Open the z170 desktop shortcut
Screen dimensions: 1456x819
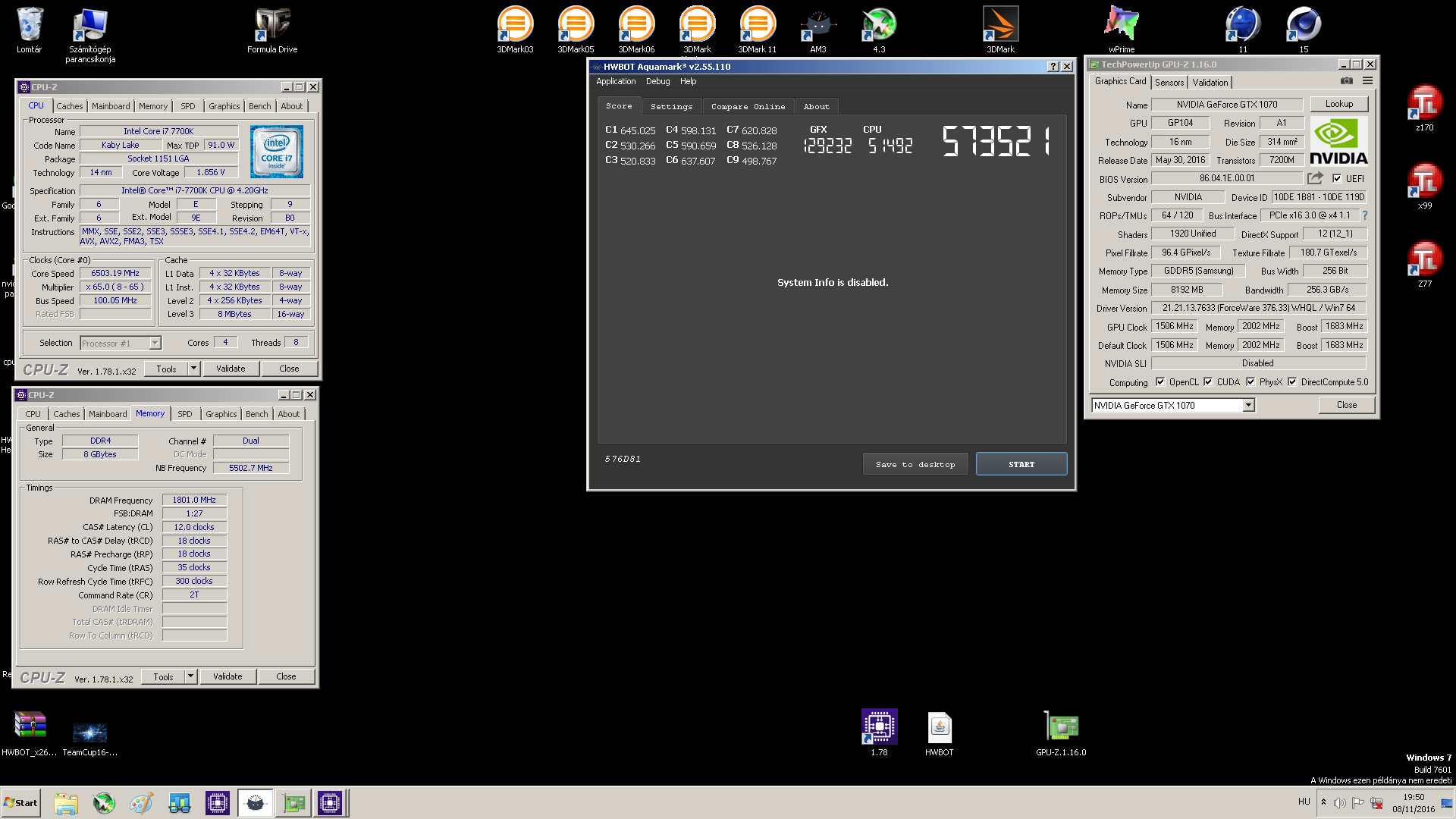tap(1425, 108)
